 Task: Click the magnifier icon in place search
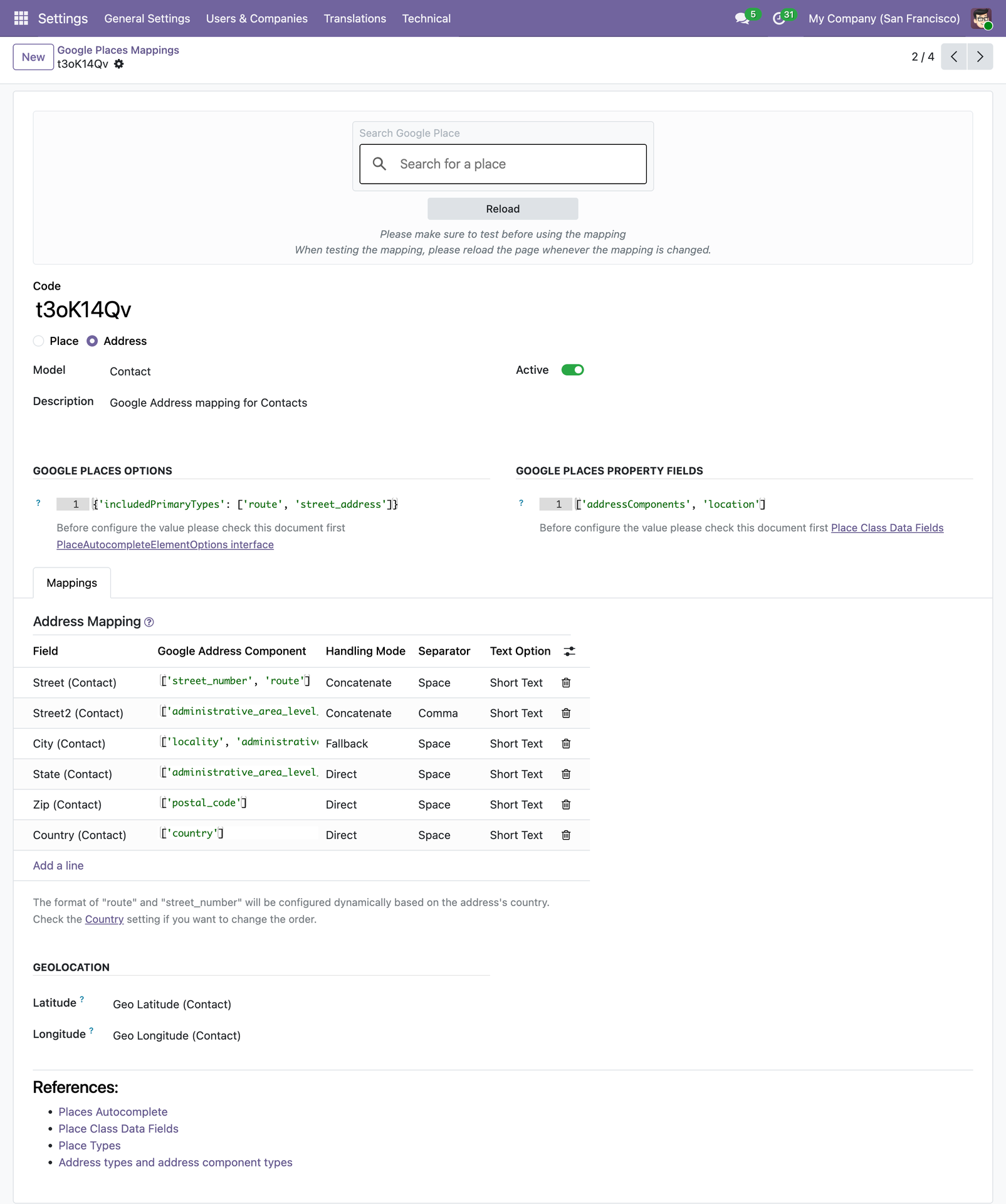[379, 164]
